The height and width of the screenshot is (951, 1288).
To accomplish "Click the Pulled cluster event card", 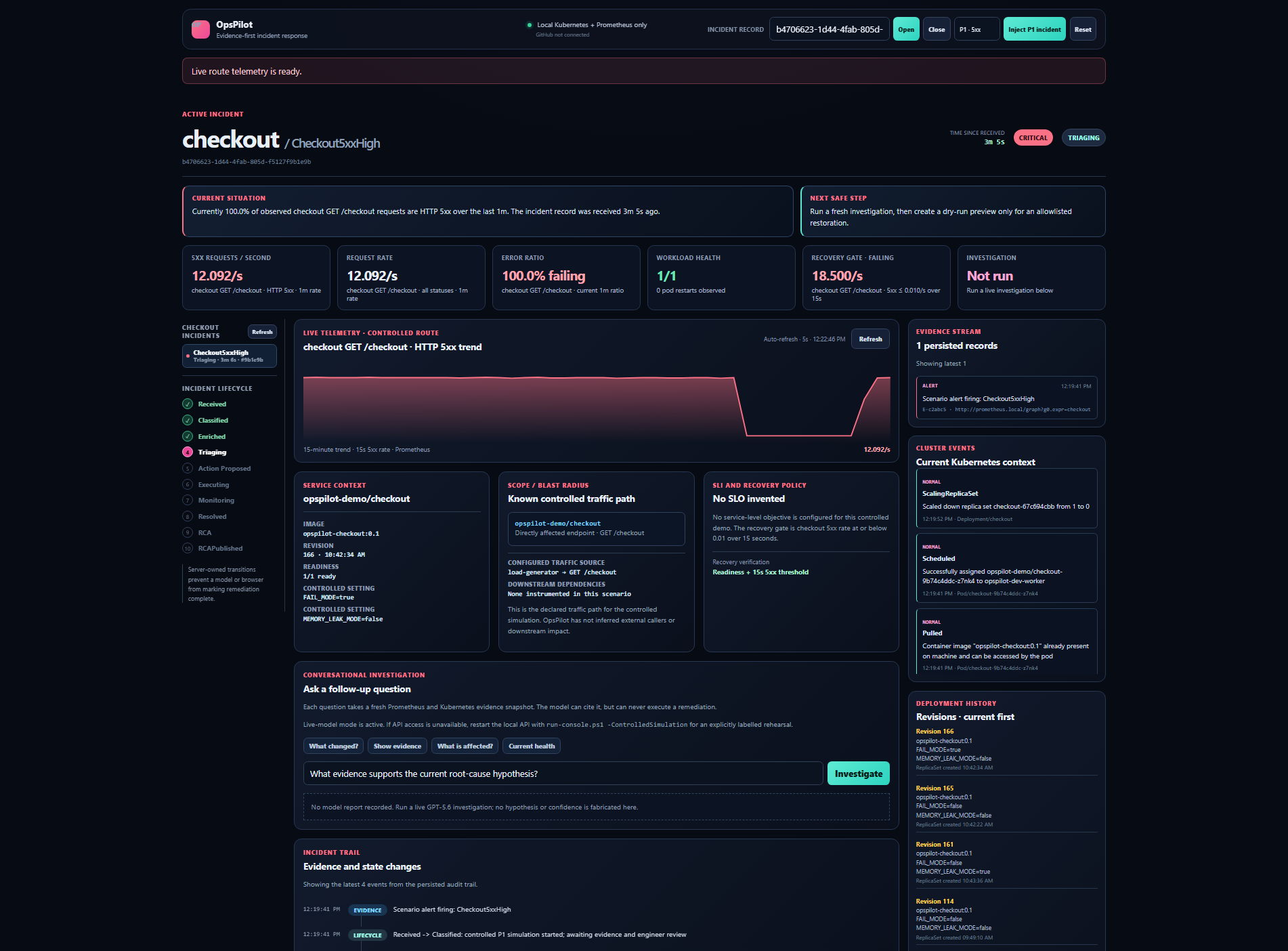I will [1006, 641].
